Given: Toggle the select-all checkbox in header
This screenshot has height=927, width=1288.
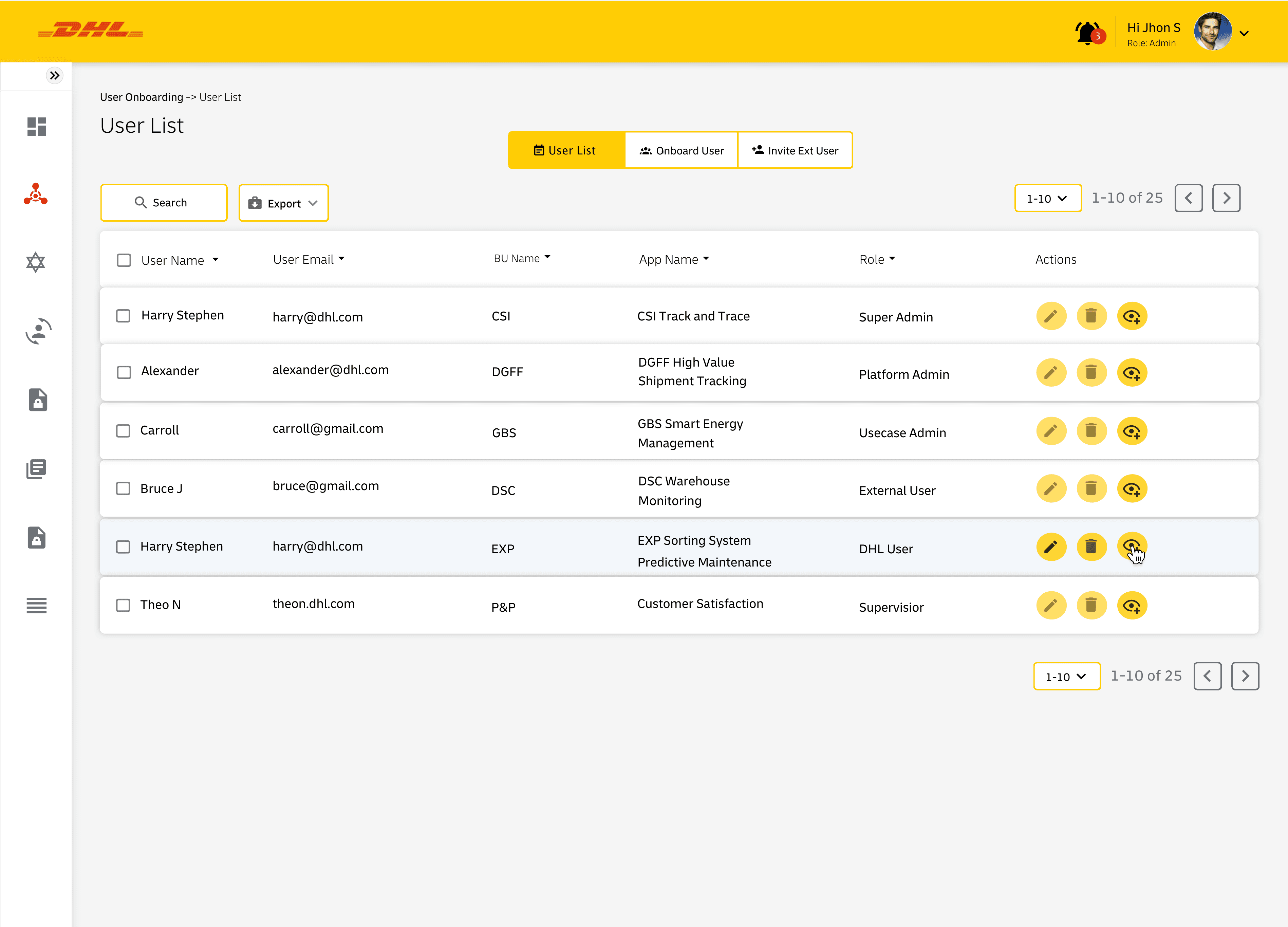Looking at the screenshot, I should coord(124,260).
